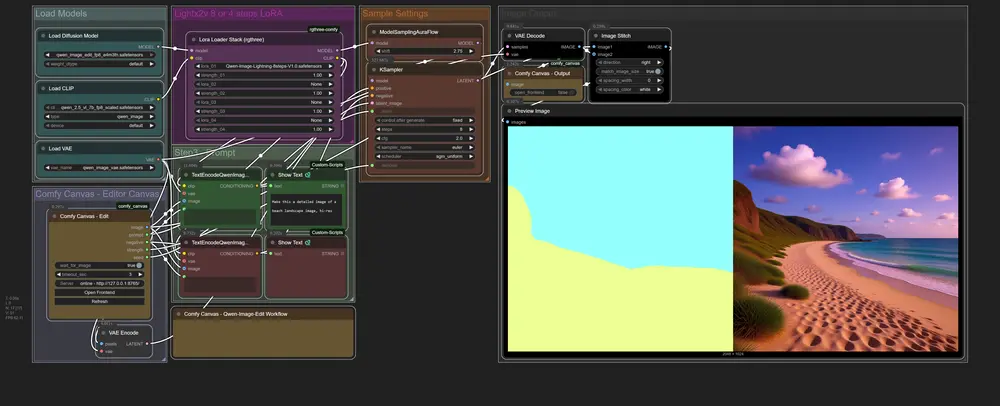Click the prompt text in green Show Text node

tap(306, 205)
